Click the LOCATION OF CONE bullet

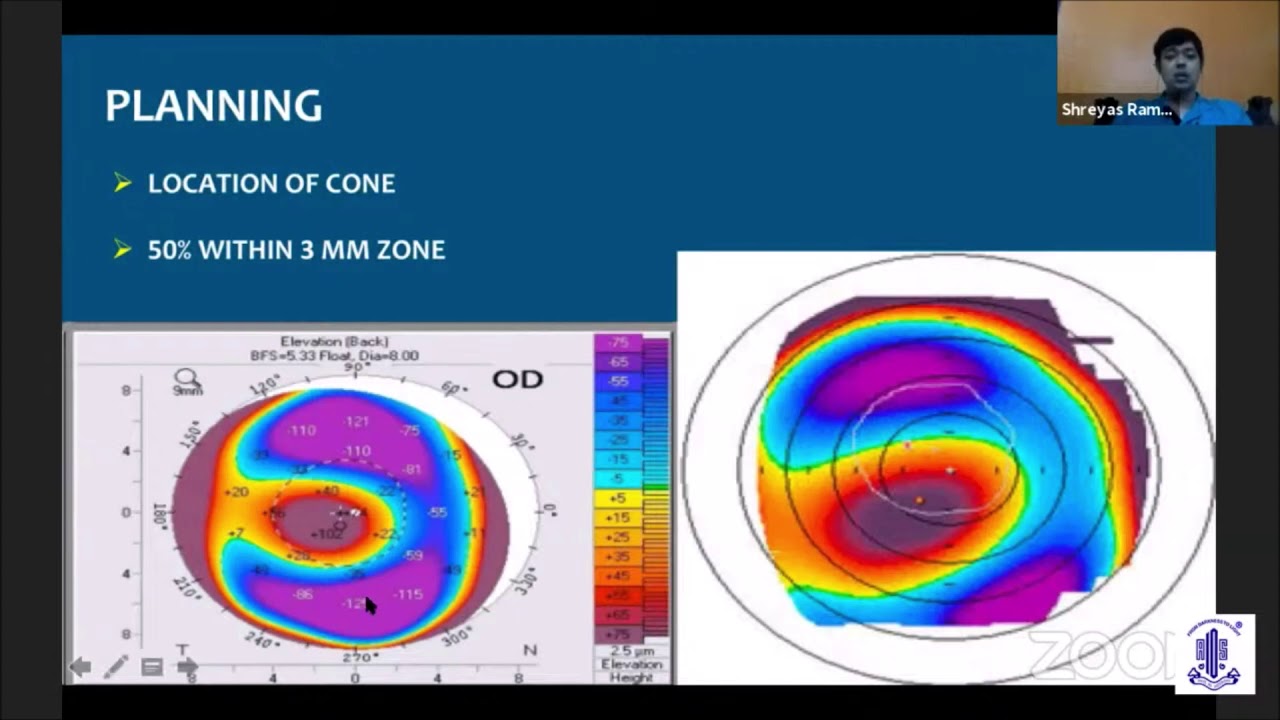pos(271,183)
